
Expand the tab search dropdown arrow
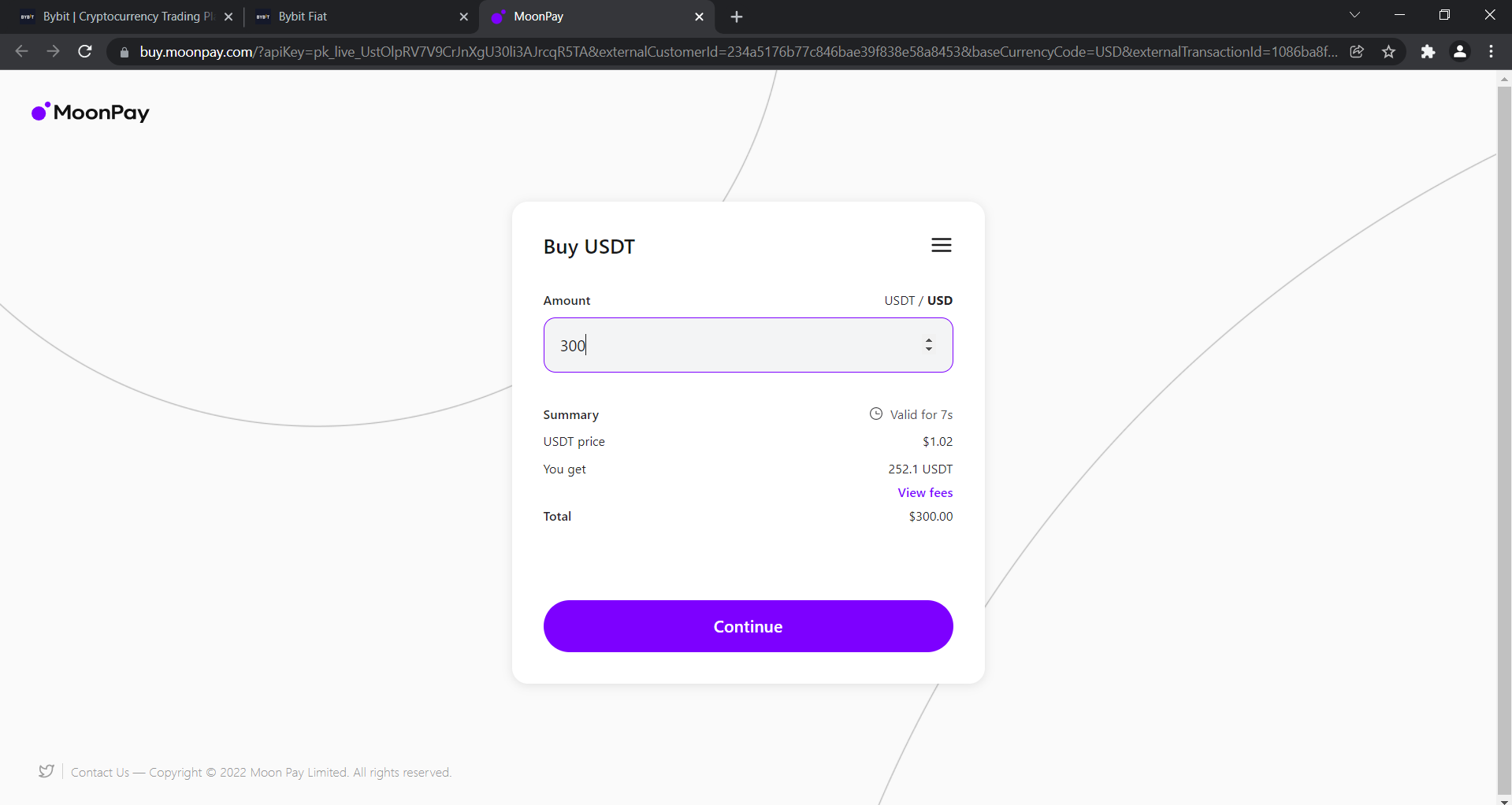1354,16
